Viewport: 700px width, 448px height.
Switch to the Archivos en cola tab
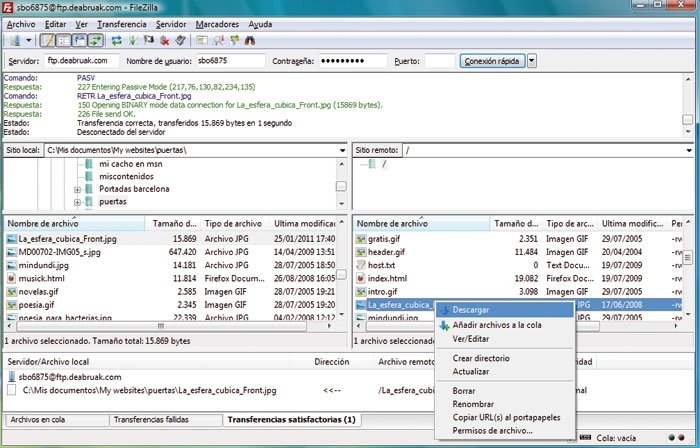[x=57, y=419]
